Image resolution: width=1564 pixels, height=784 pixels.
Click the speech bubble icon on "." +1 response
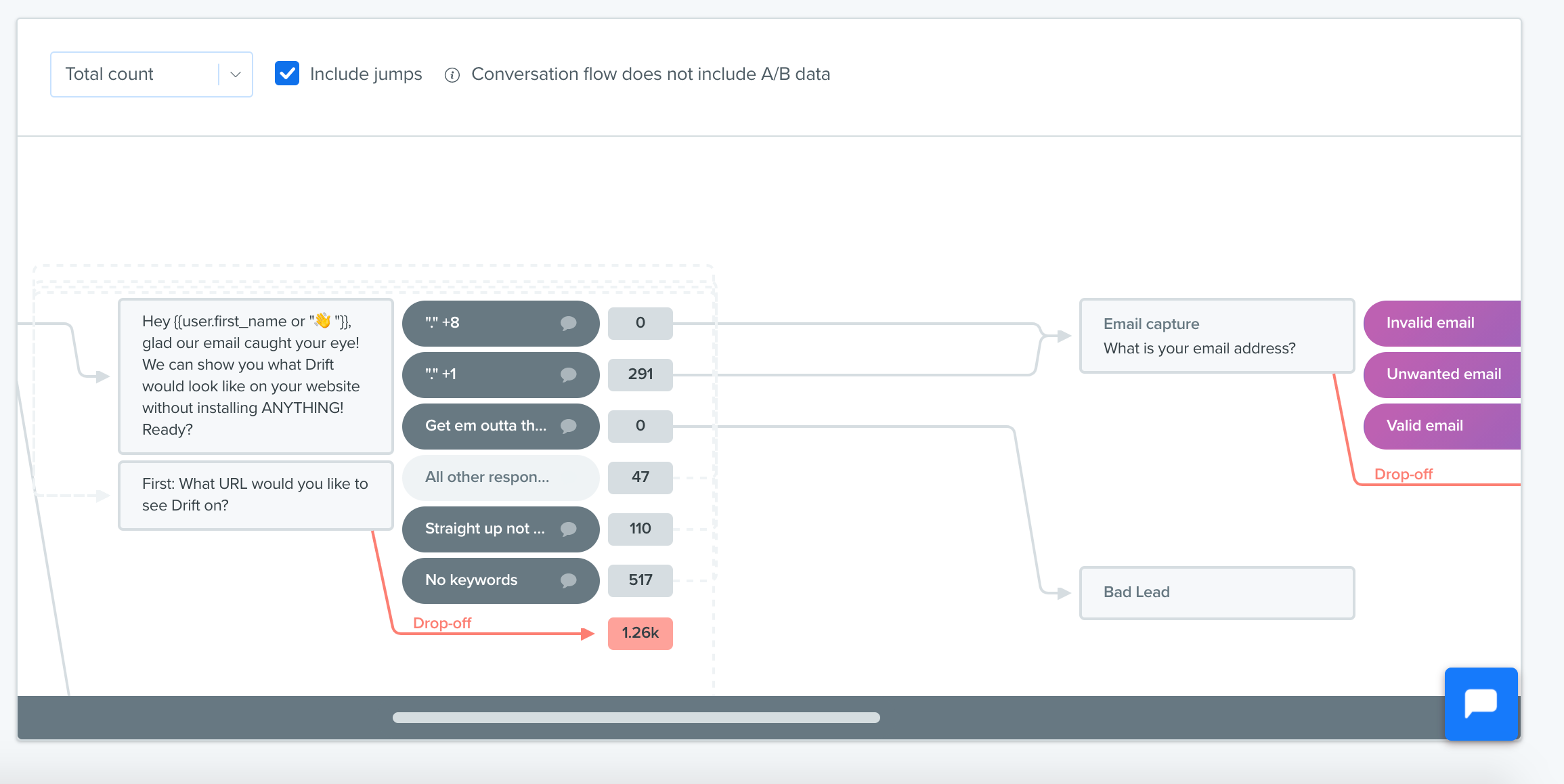[569, 375]
